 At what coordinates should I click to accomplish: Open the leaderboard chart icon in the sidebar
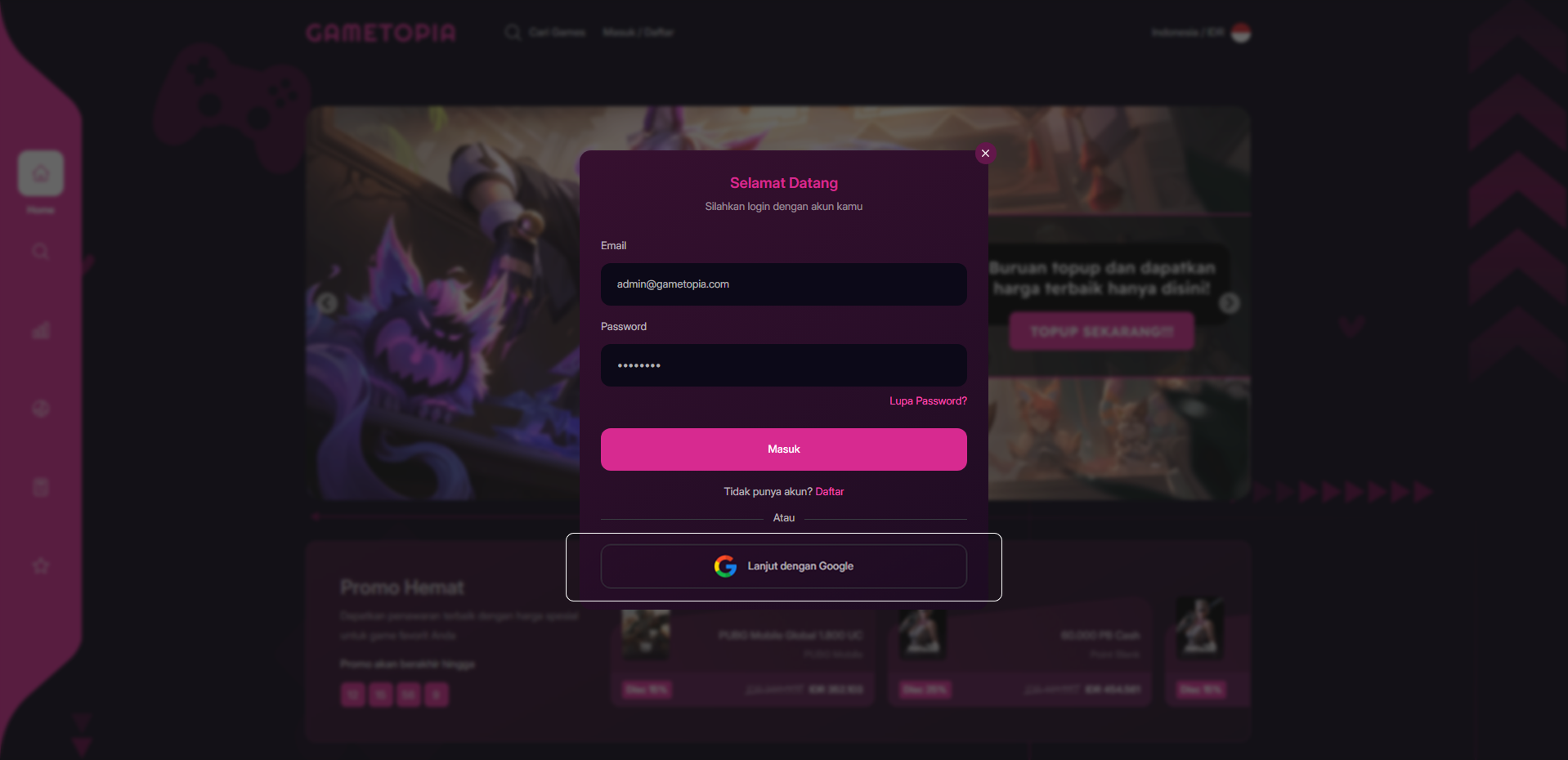point(41,330)
